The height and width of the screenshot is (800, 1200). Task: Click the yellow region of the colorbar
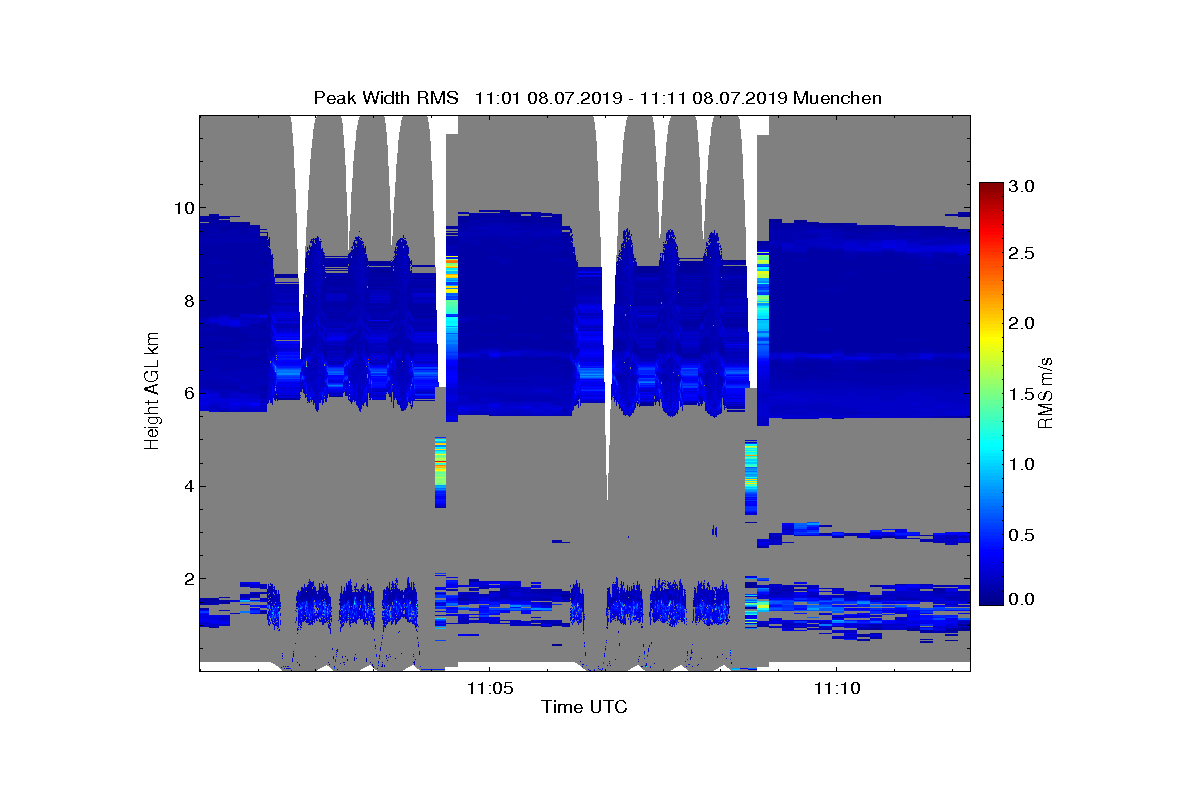991,338
